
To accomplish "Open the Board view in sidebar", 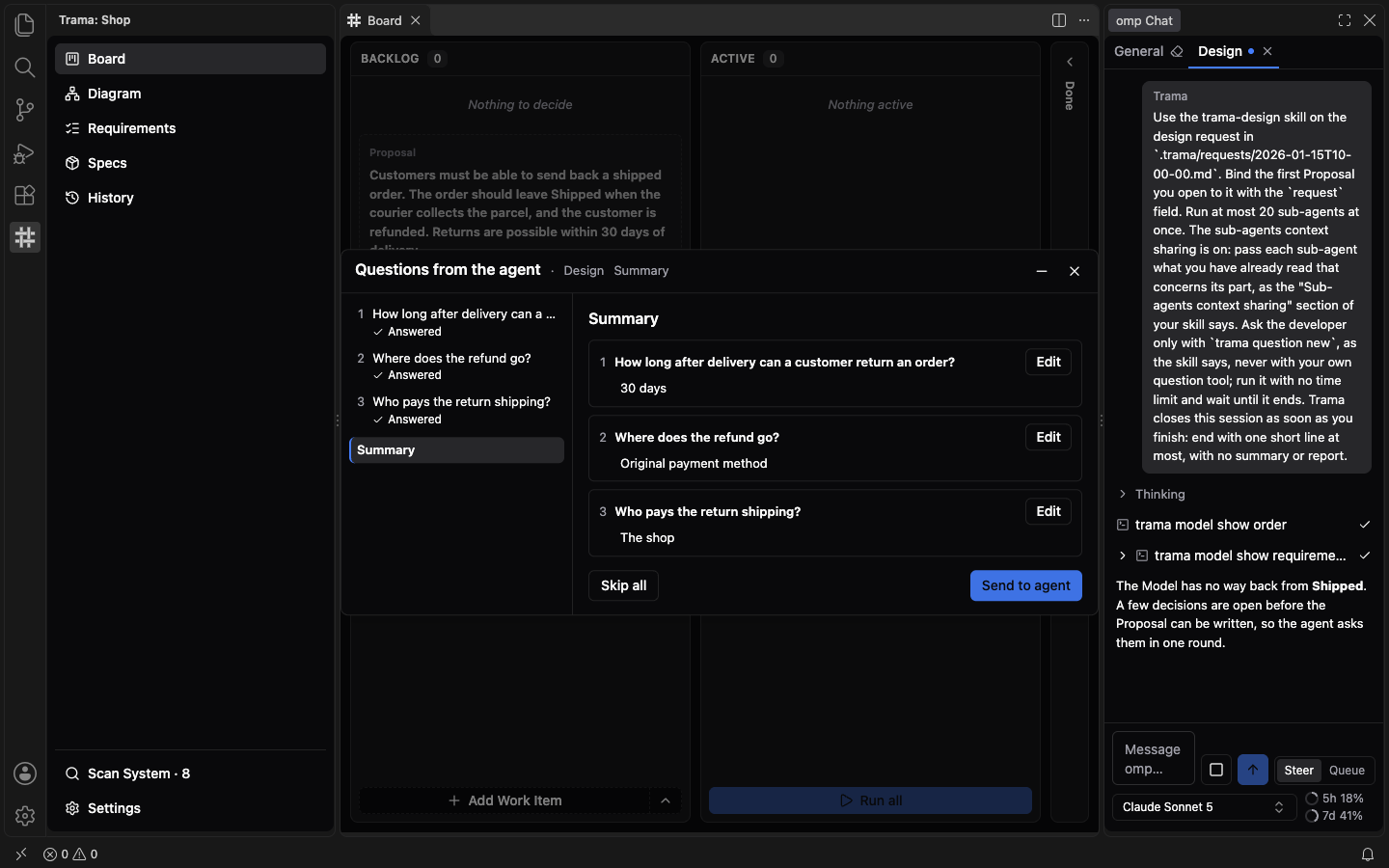I will (190, 59).
